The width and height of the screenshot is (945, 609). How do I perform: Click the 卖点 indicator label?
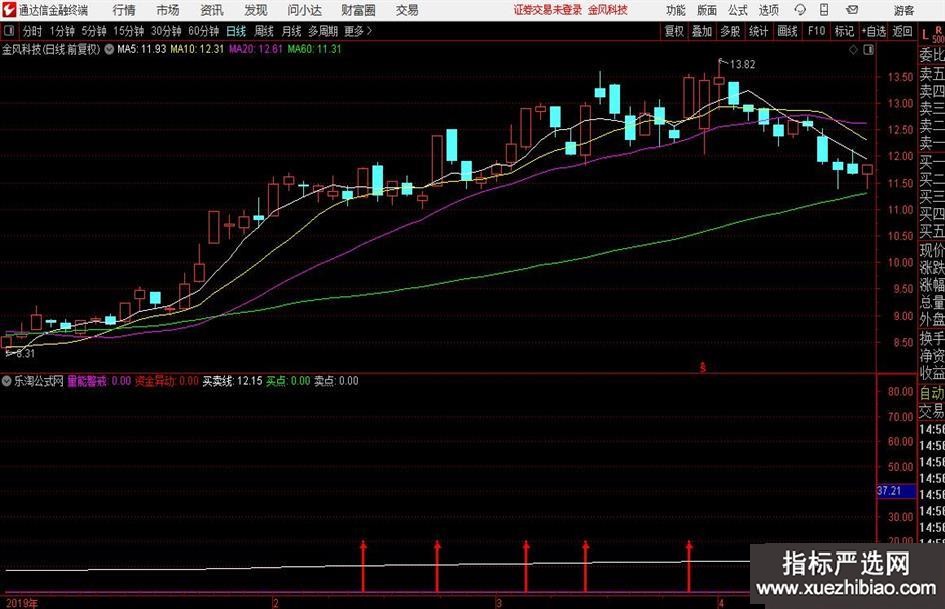324,381
